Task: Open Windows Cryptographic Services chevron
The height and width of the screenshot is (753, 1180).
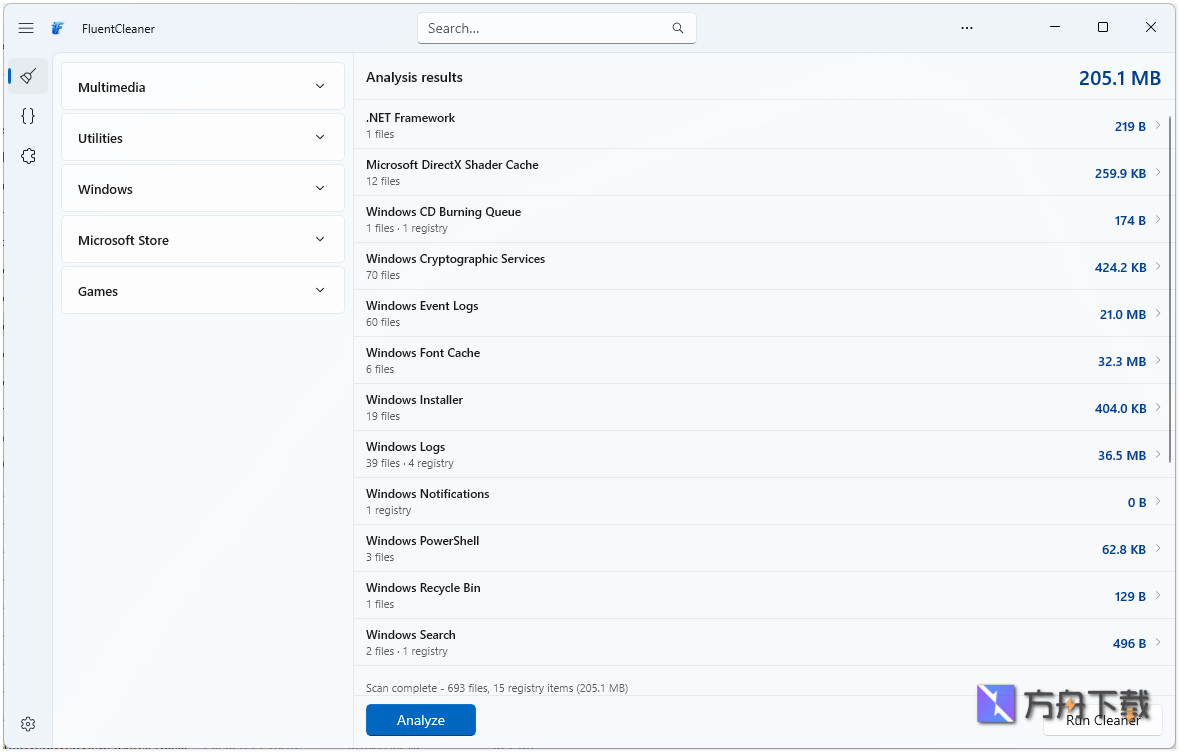Action: click(1157, 266)
